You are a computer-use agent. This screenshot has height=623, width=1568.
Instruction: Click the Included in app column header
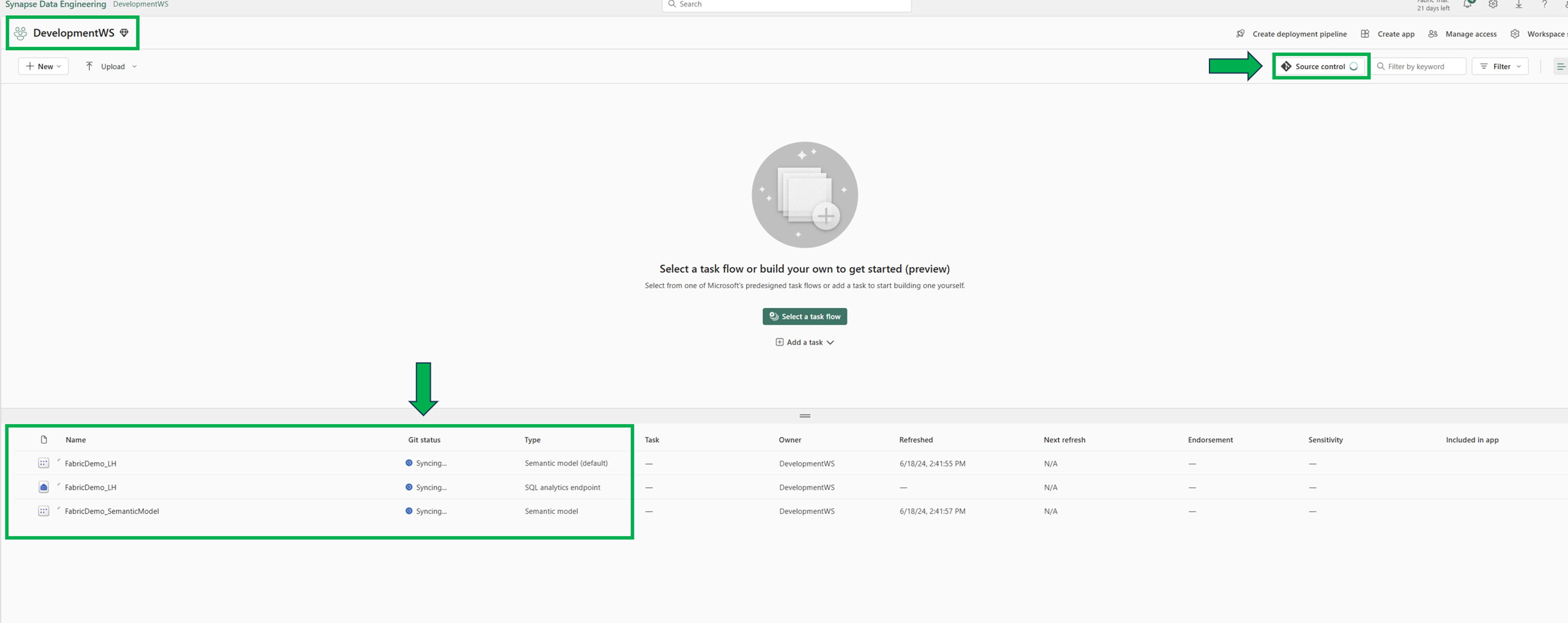coord(1472,440)
